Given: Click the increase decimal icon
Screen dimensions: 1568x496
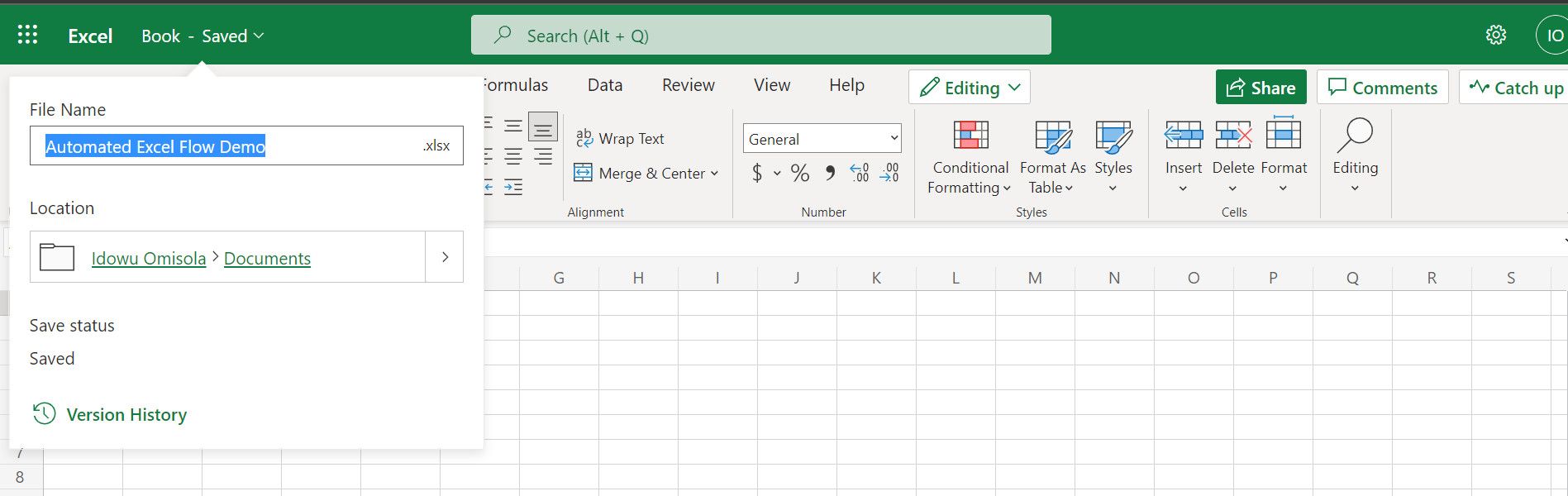Looking at the screenshot, I should pos(860,173).
